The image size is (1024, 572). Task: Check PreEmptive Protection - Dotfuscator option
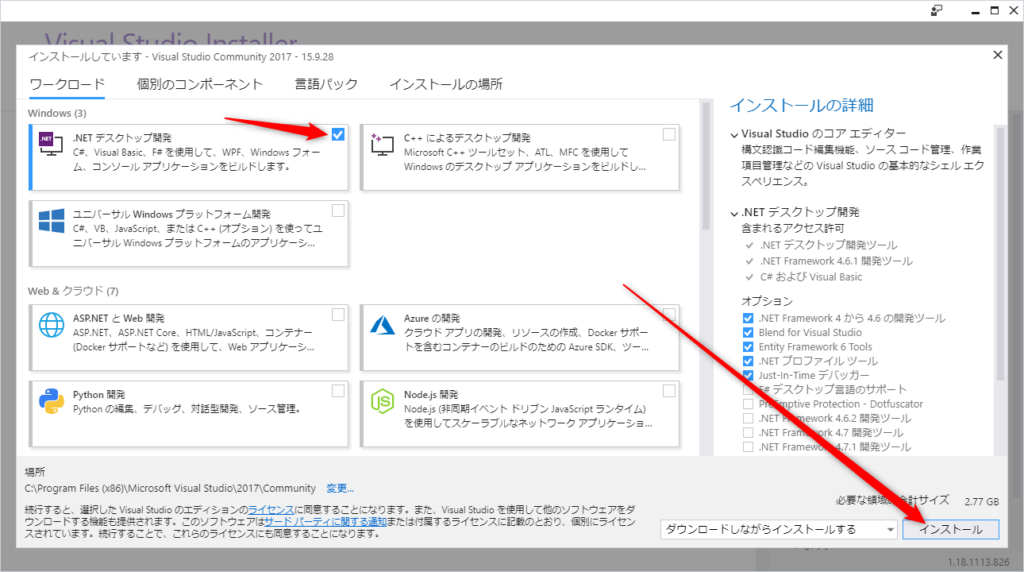pyautogui.click(x=748, y=404)
